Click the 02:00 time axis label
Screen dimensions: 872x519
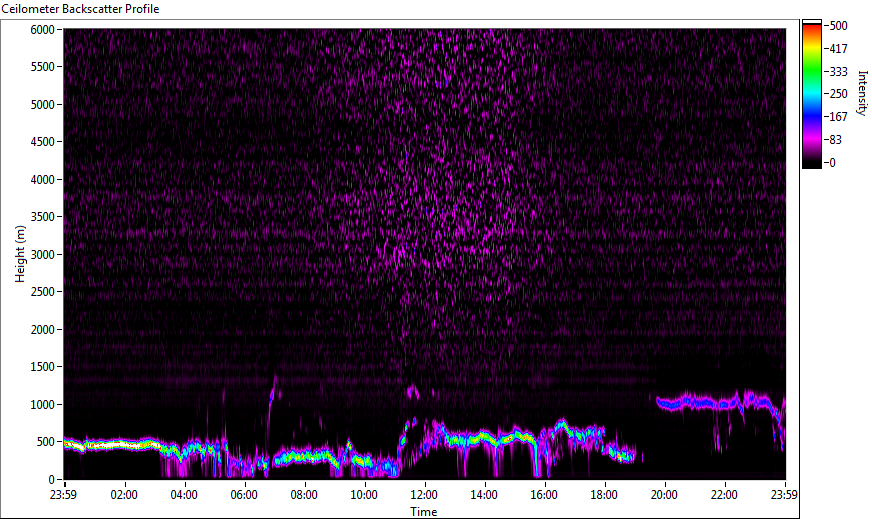(x=123, y=495)
